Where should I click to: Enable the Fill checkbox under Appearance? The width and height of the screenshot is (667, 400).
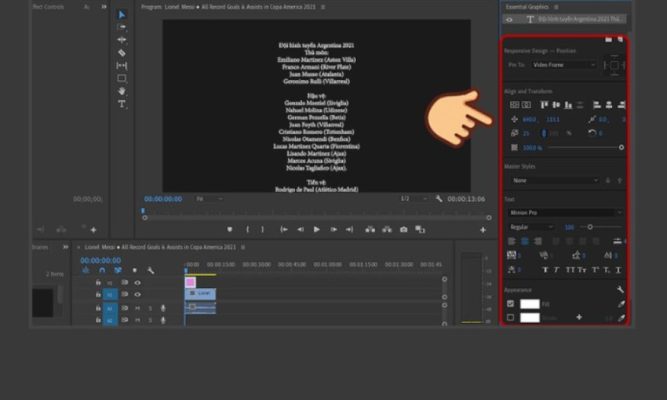click(511, 303)
